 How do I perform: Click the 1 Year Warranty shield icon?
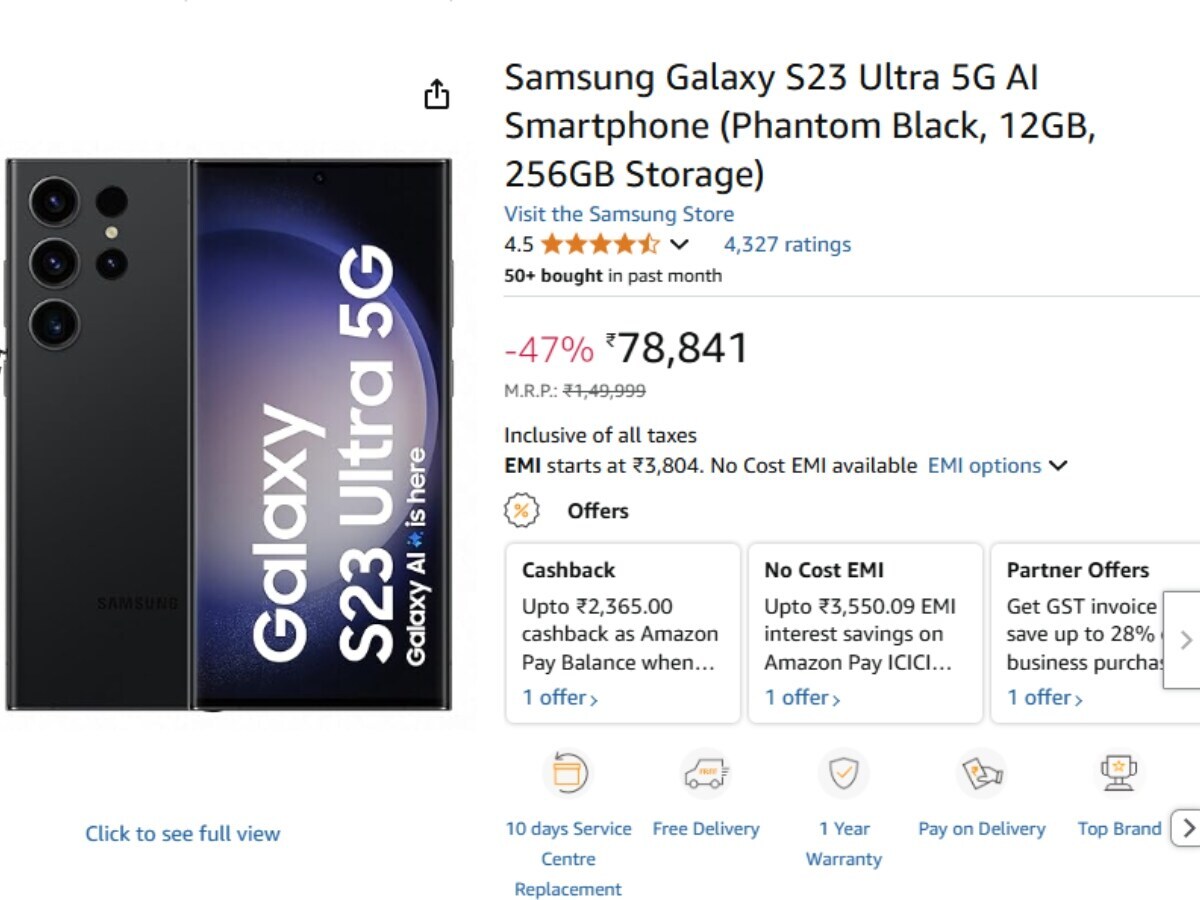point(843,773)
